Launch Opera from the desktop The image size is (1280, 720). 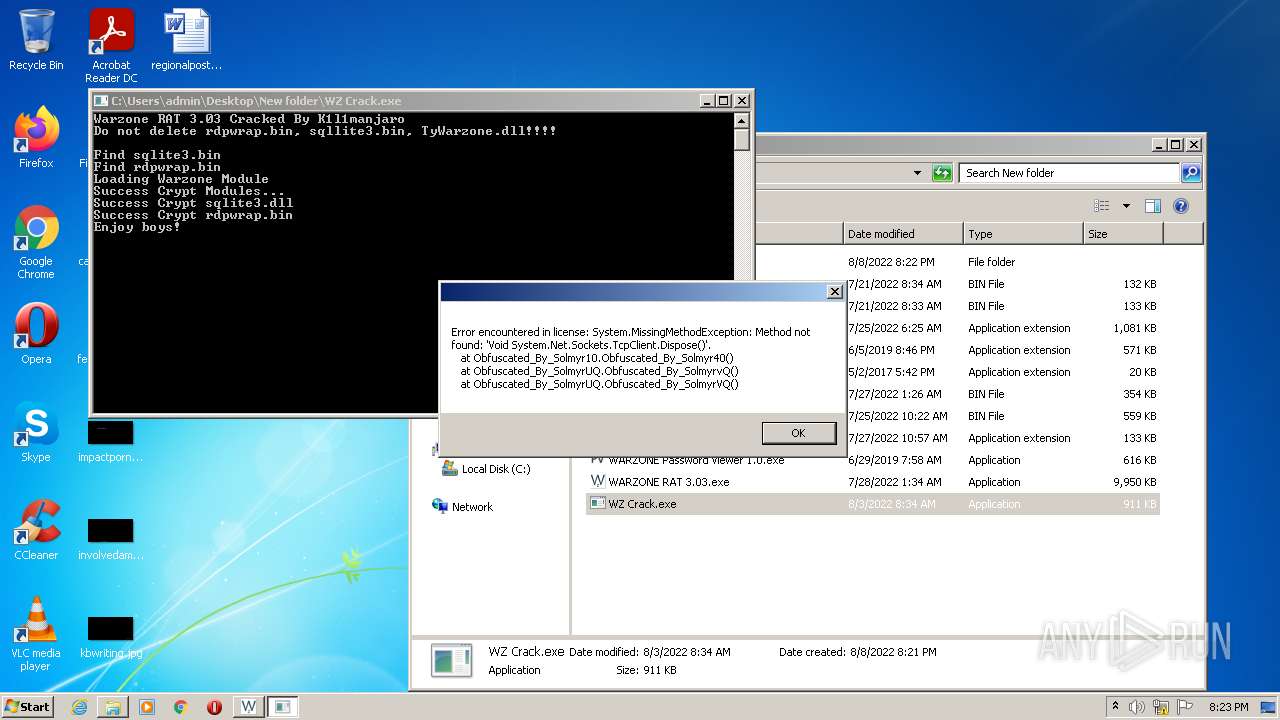click(x=36, y=335)
